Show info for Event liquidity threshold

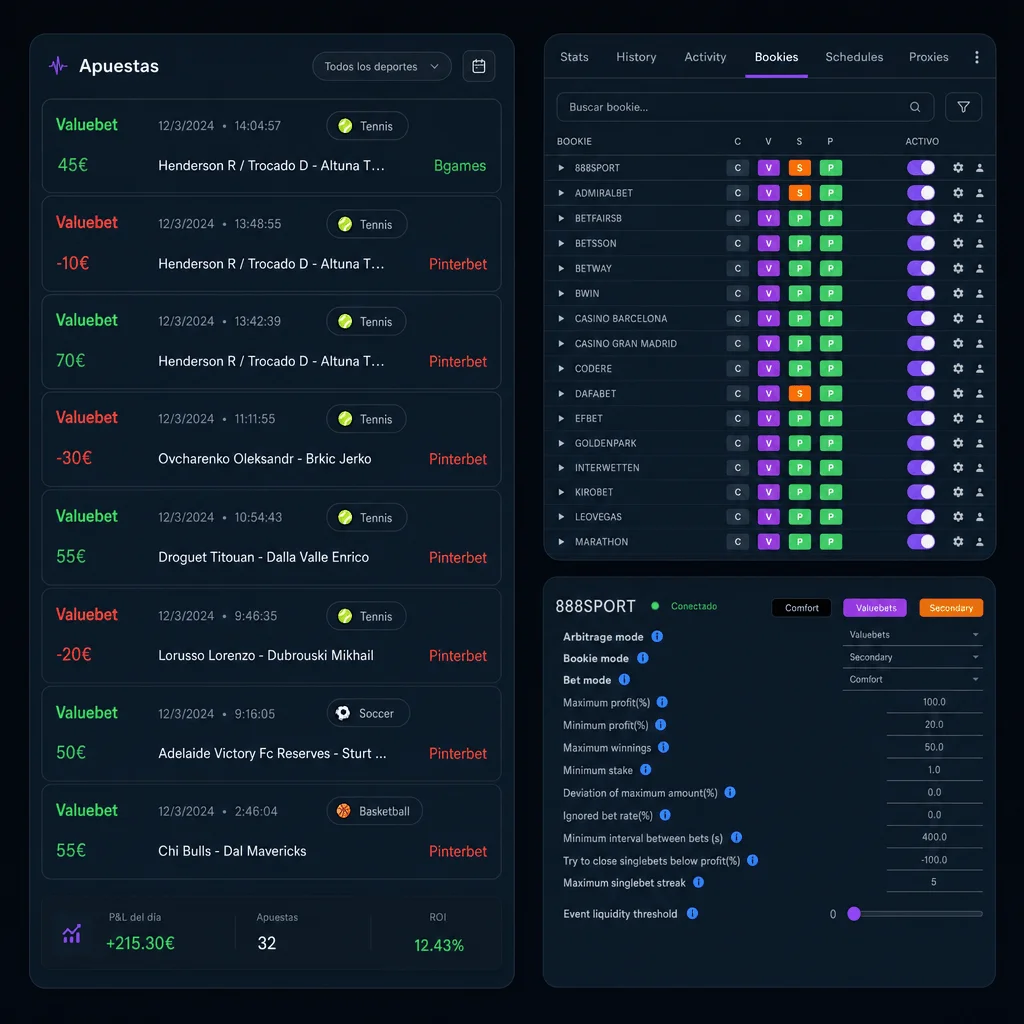click(692, 913)
